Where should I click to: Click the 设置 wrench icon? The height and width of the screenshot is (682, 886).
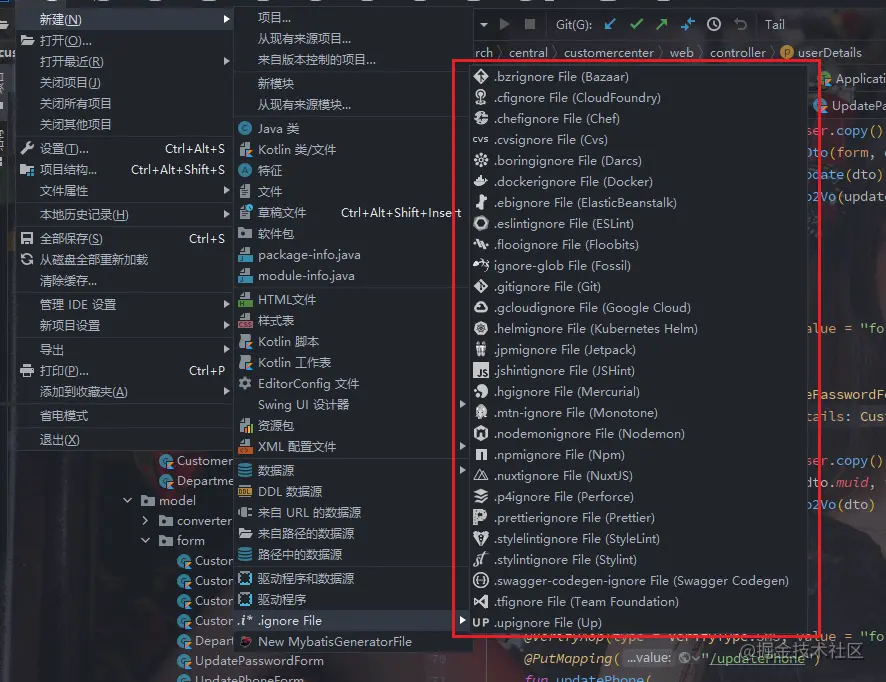click(27, 149)
